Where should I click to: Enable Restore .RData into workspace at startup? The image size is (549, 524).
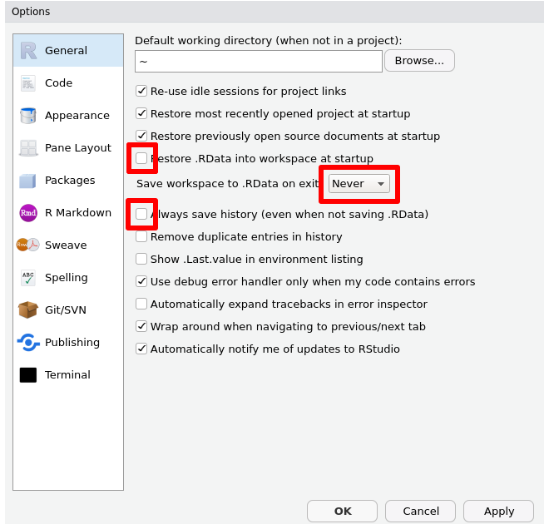pyautogui.click(x=141, y=158)
